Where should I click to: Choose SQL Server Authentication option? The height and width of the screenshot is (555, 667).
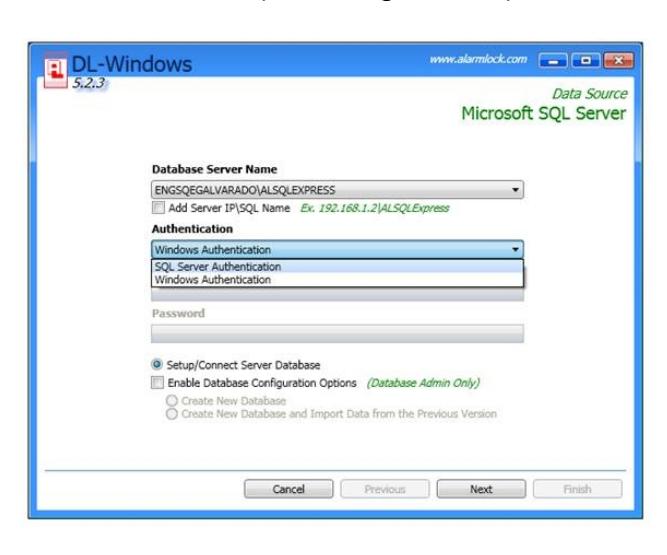(337, 266)
